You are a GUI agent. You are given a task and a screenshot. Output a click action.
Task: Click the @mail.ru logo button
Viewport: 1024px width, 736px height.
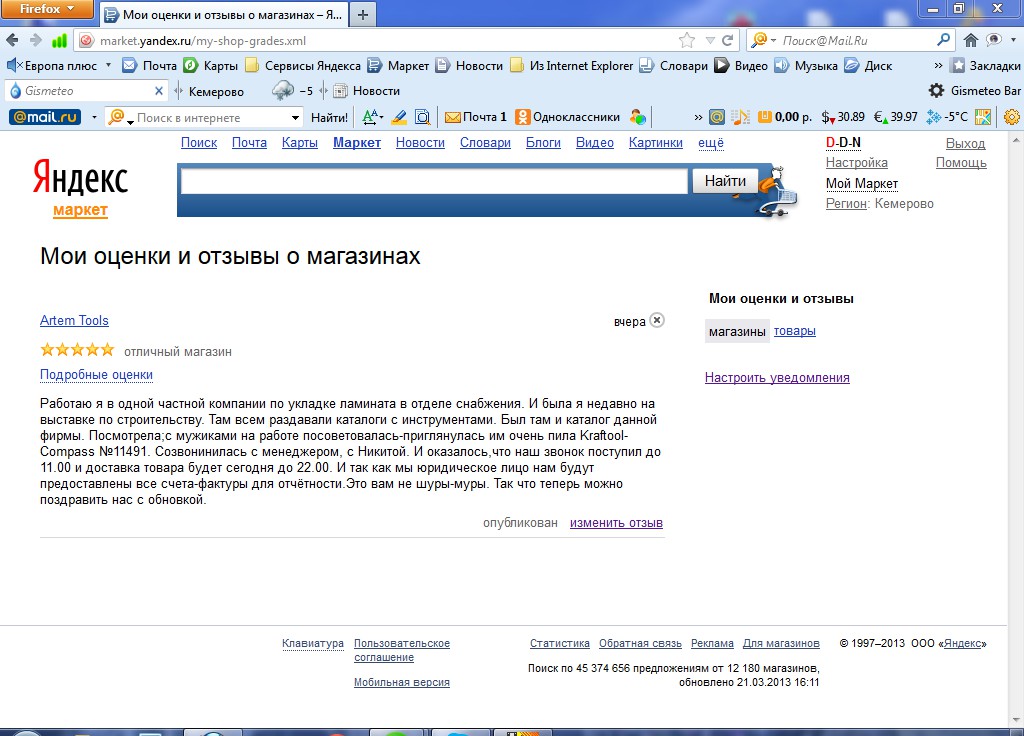[44, 117]
